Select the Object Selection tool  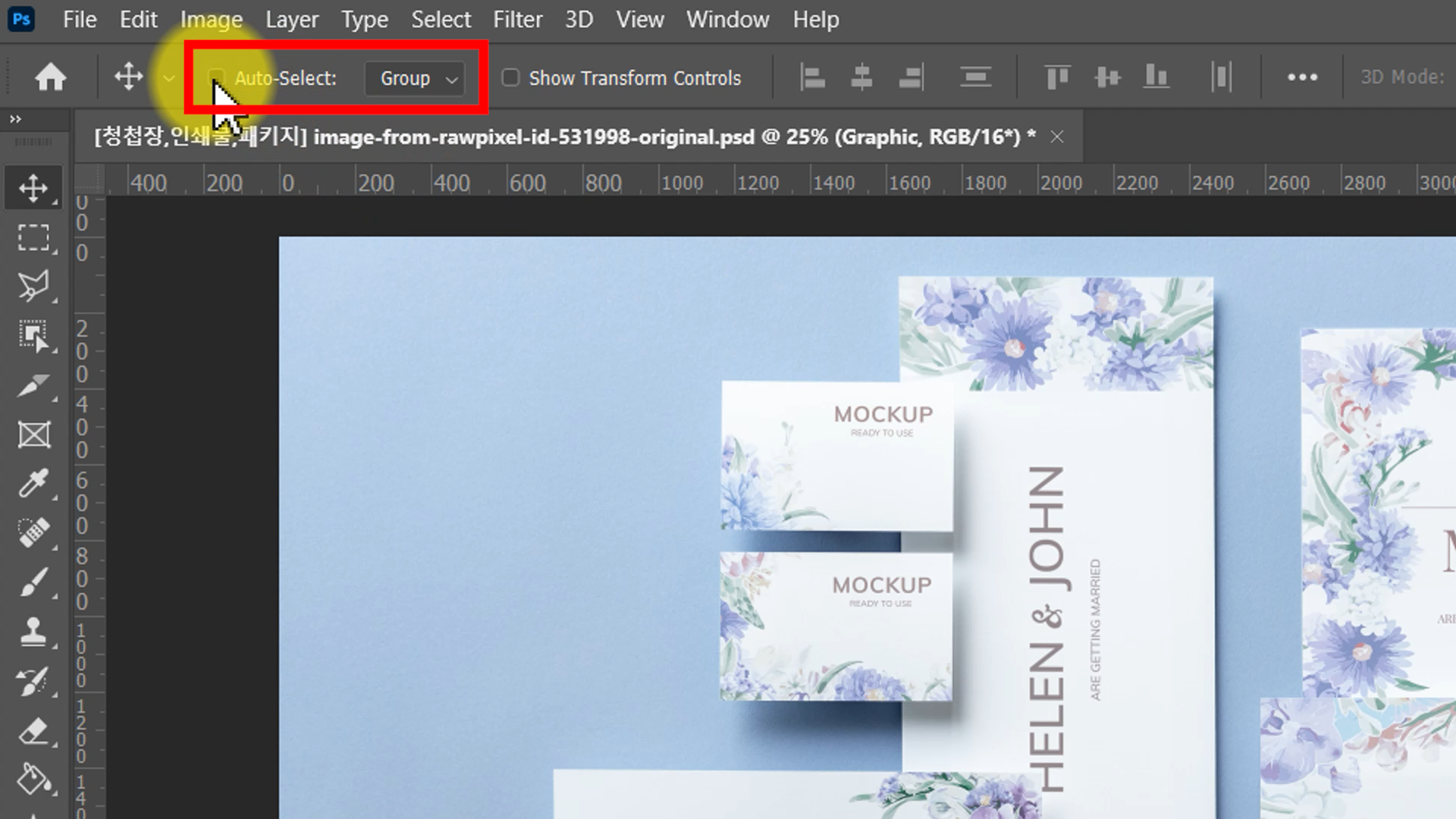coord(33,335)
